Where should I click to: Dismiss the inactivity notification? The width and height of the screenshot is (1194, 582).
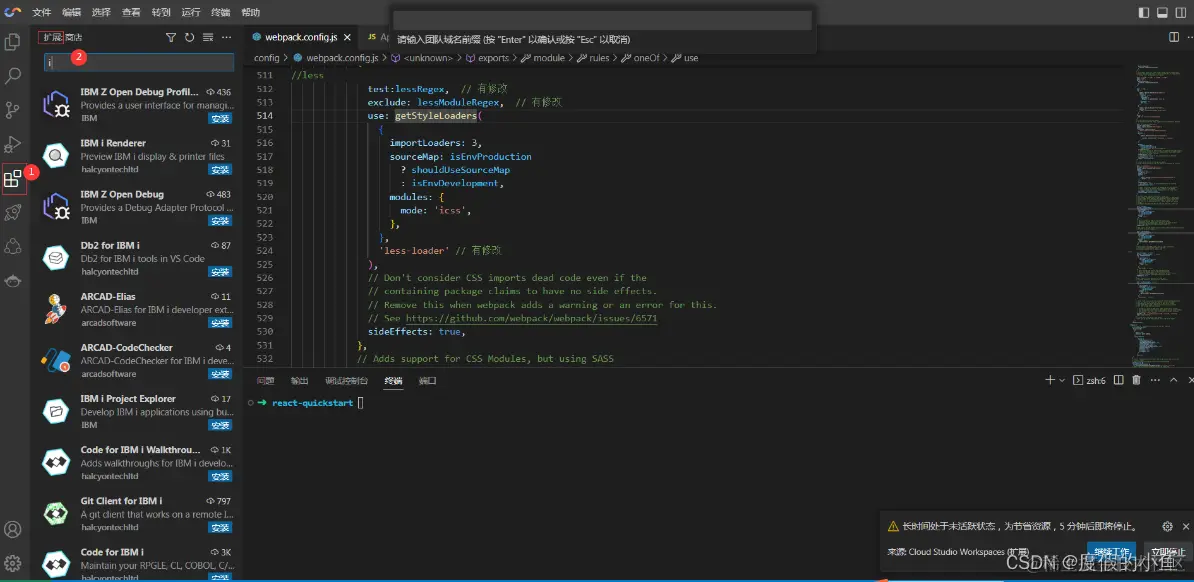click(1186, 526)
